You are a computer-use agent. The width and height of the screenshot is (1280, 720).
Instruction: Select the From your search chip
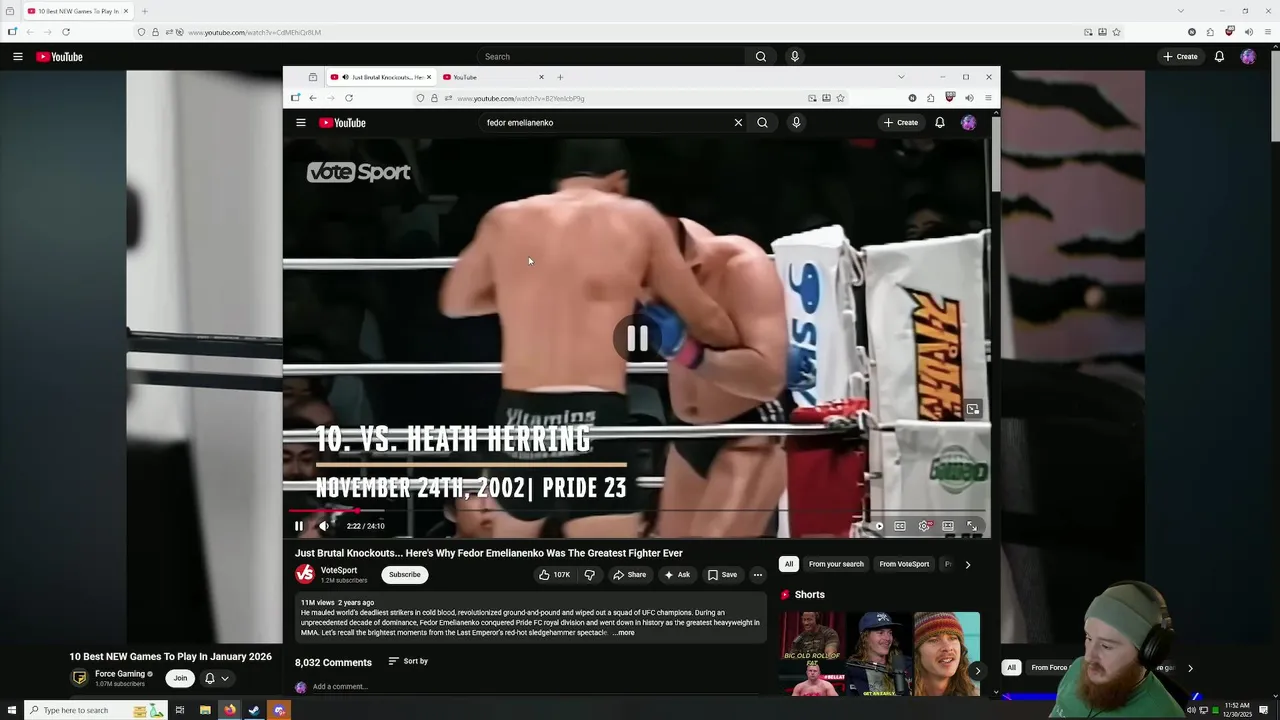[x=836, y=564]
